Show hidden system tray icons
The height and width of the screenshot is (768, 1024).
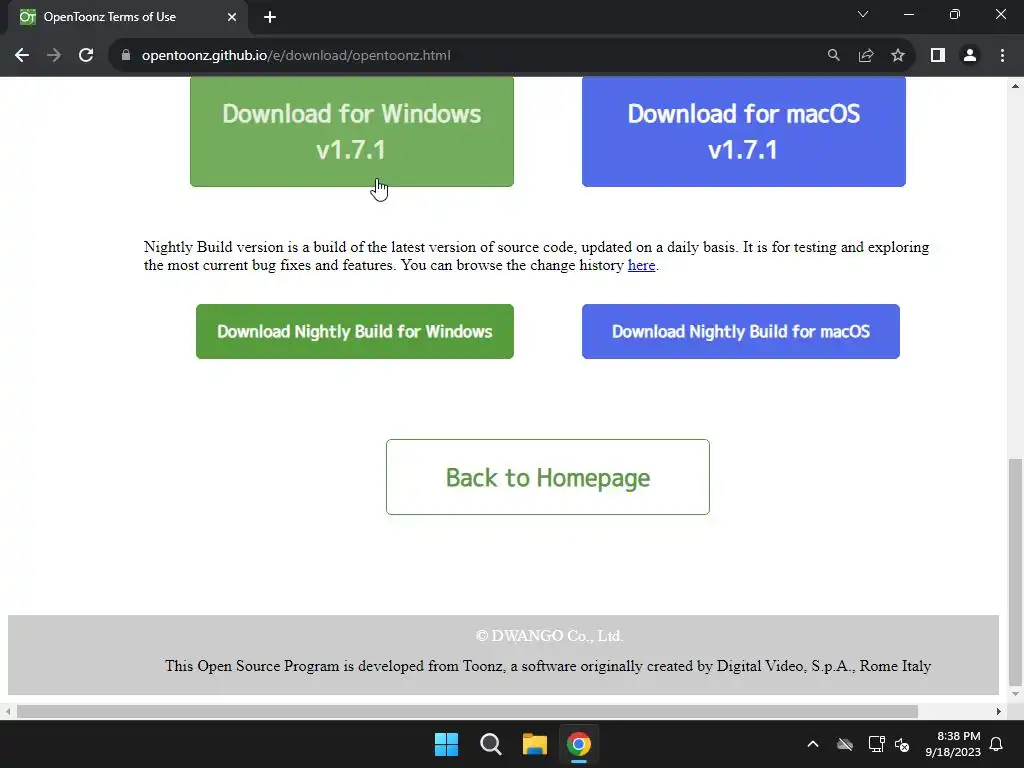pyautogui.click(x=813, y=744)
